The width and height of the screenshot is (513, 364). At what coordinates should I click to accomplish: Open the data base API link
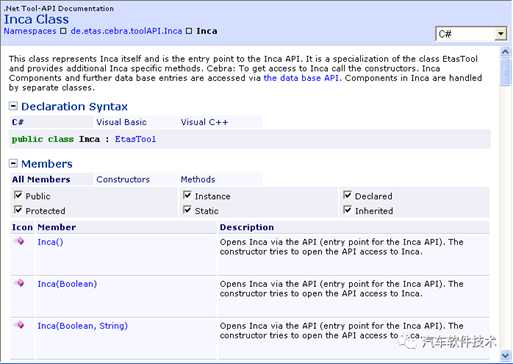(x=301, y=78)
